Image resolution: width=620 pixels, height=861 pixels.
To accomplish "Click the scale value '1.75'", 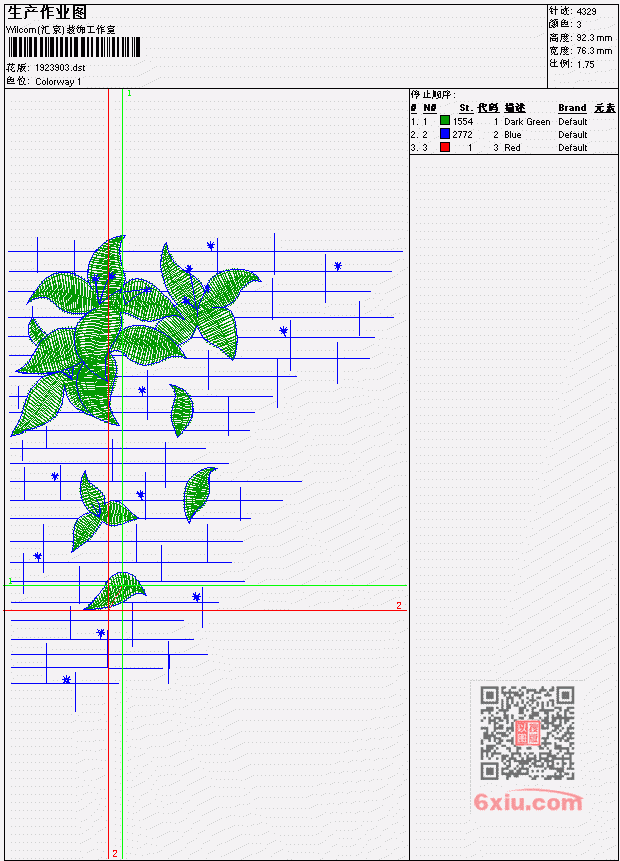I will pyautogui.click(x=585, y=64).
